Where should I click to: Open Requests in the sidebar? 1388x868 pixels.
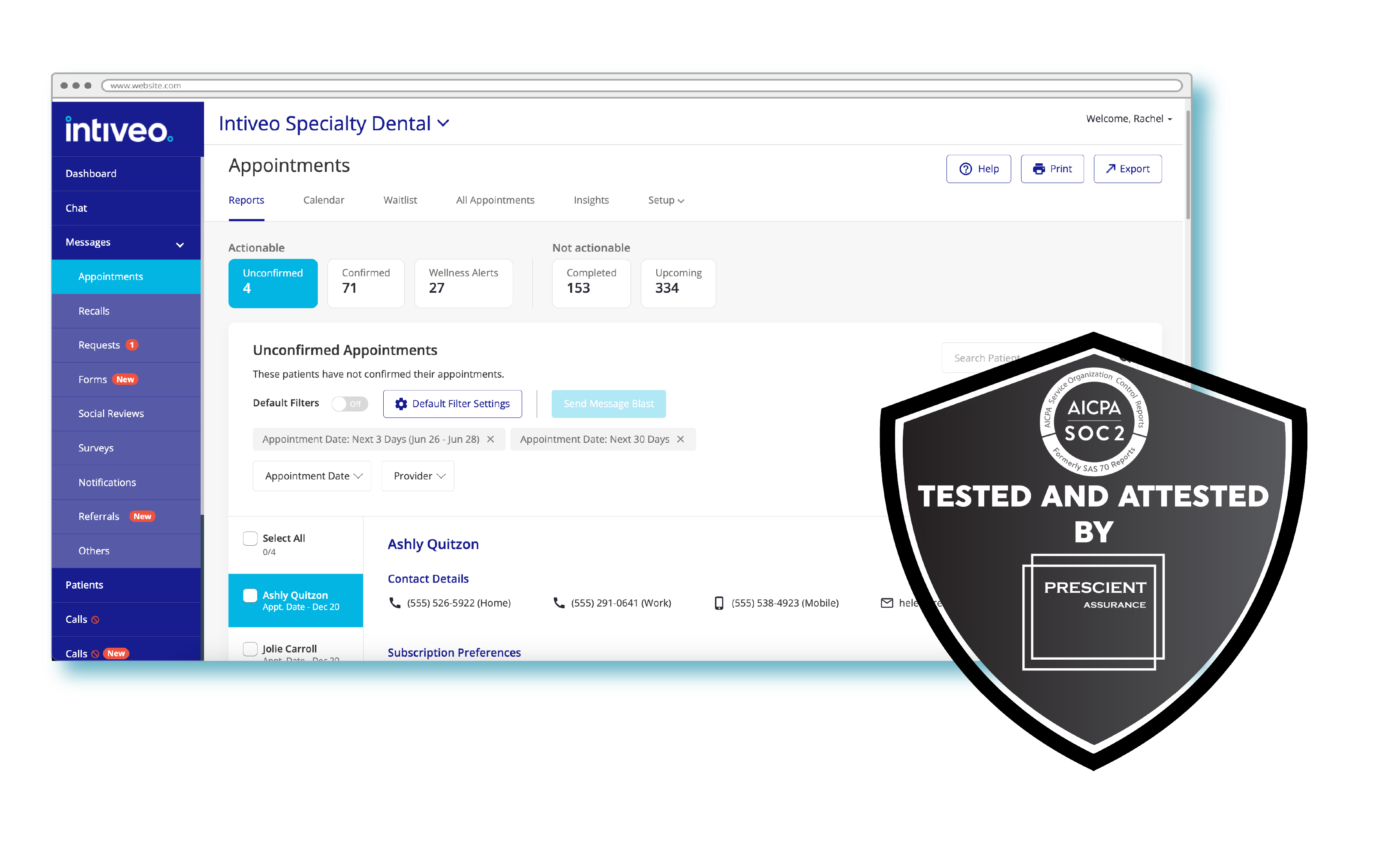pos(126,345)
